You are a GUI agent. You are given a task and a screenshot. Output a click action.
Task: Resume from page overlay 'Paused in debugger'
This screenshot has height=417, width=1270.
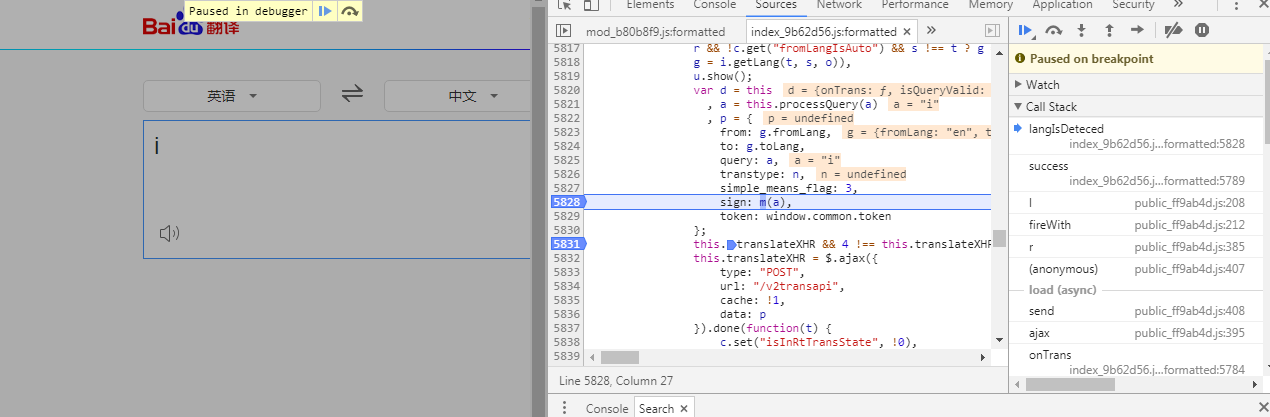pos(325,11)
